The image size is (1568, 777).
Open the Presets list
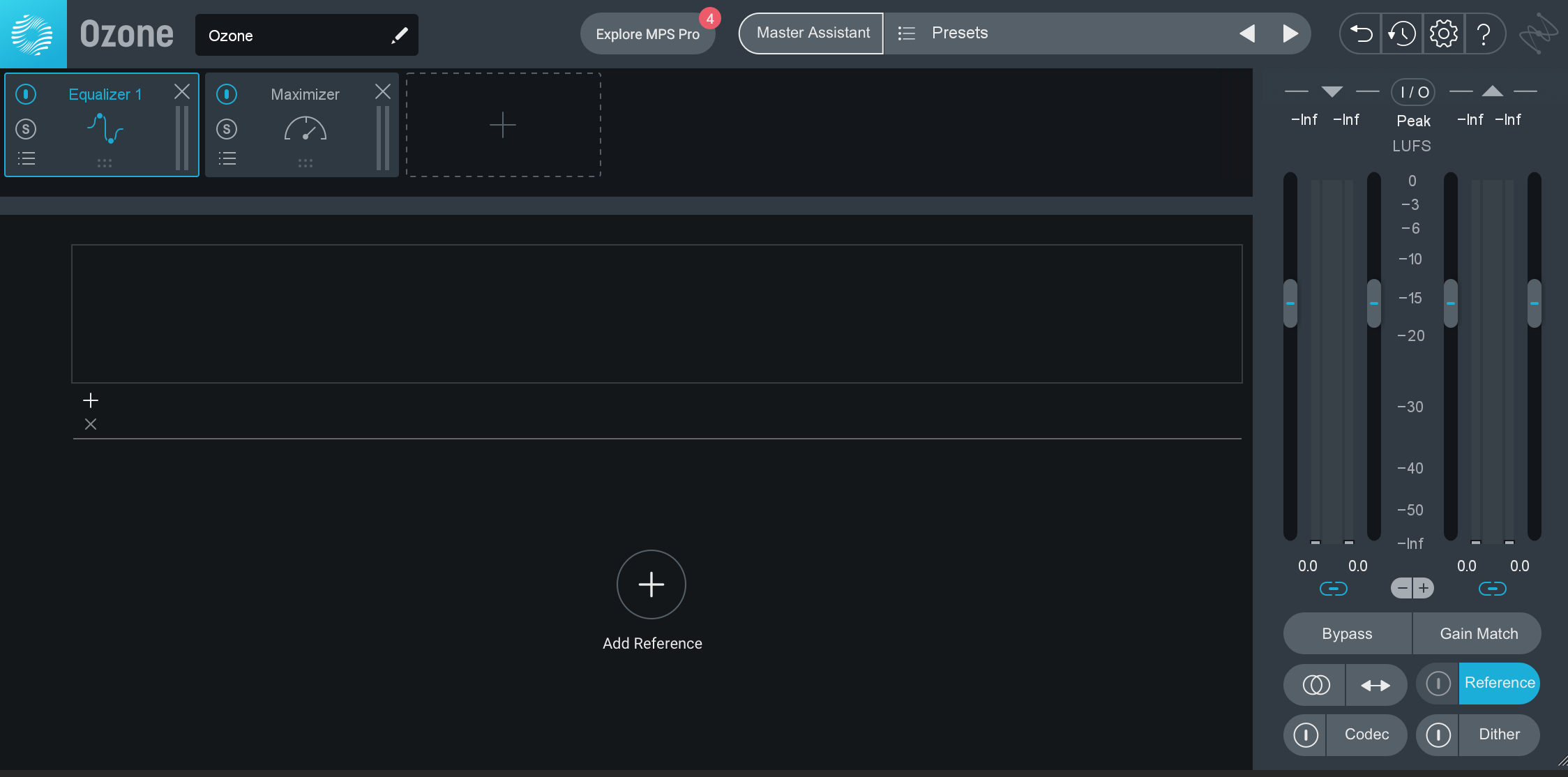(960, 33)
